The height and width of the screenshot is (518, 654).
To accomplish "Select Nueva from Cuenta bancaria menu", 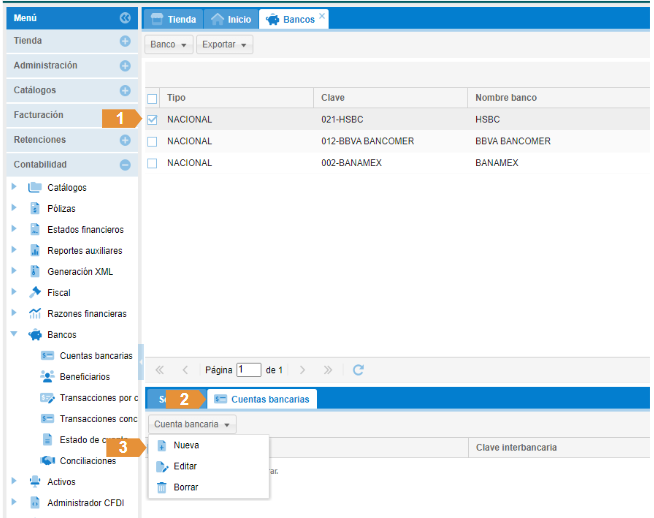I will pos(186,445).
